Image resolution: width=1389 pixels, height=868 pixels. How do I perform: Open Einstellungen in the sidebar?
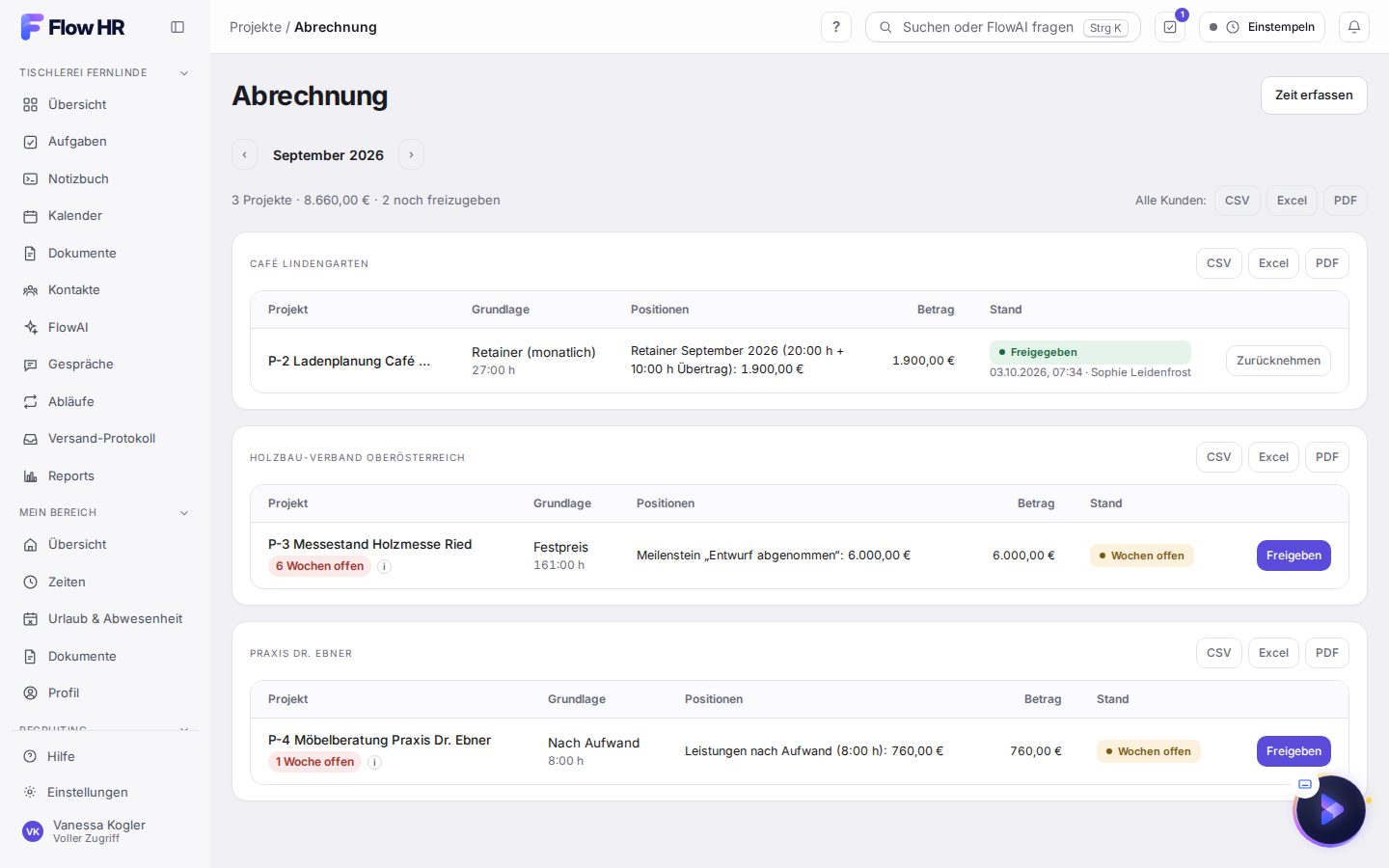[x=105, y=793]
